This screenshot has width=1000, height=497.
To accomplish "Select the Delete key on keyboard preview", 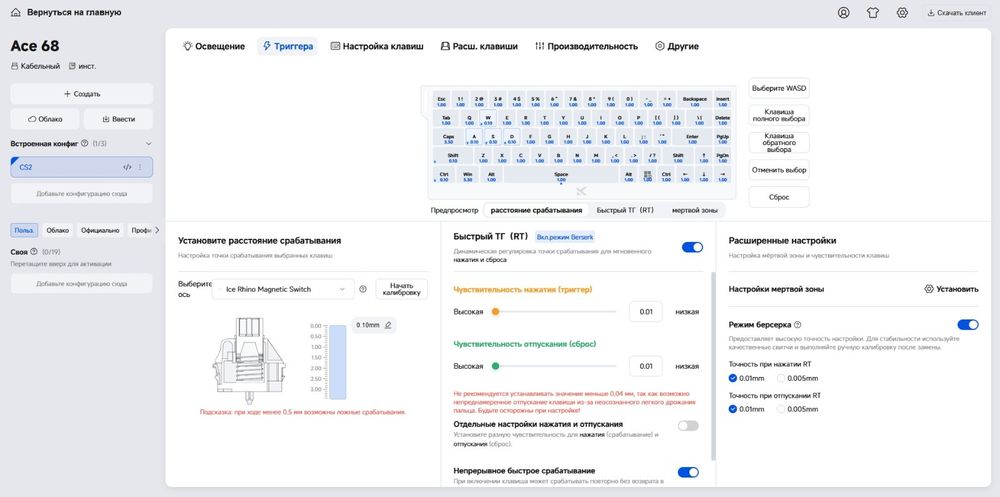I will click(x=723, y=119).
